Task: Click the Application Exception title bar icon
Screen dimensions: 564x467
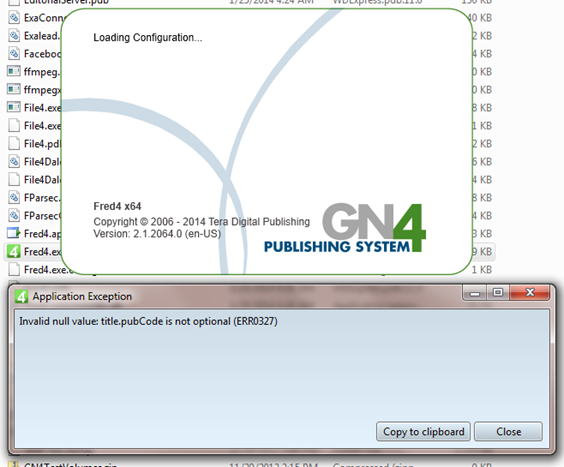Action: pyautogui.click(x=21, y=297)
